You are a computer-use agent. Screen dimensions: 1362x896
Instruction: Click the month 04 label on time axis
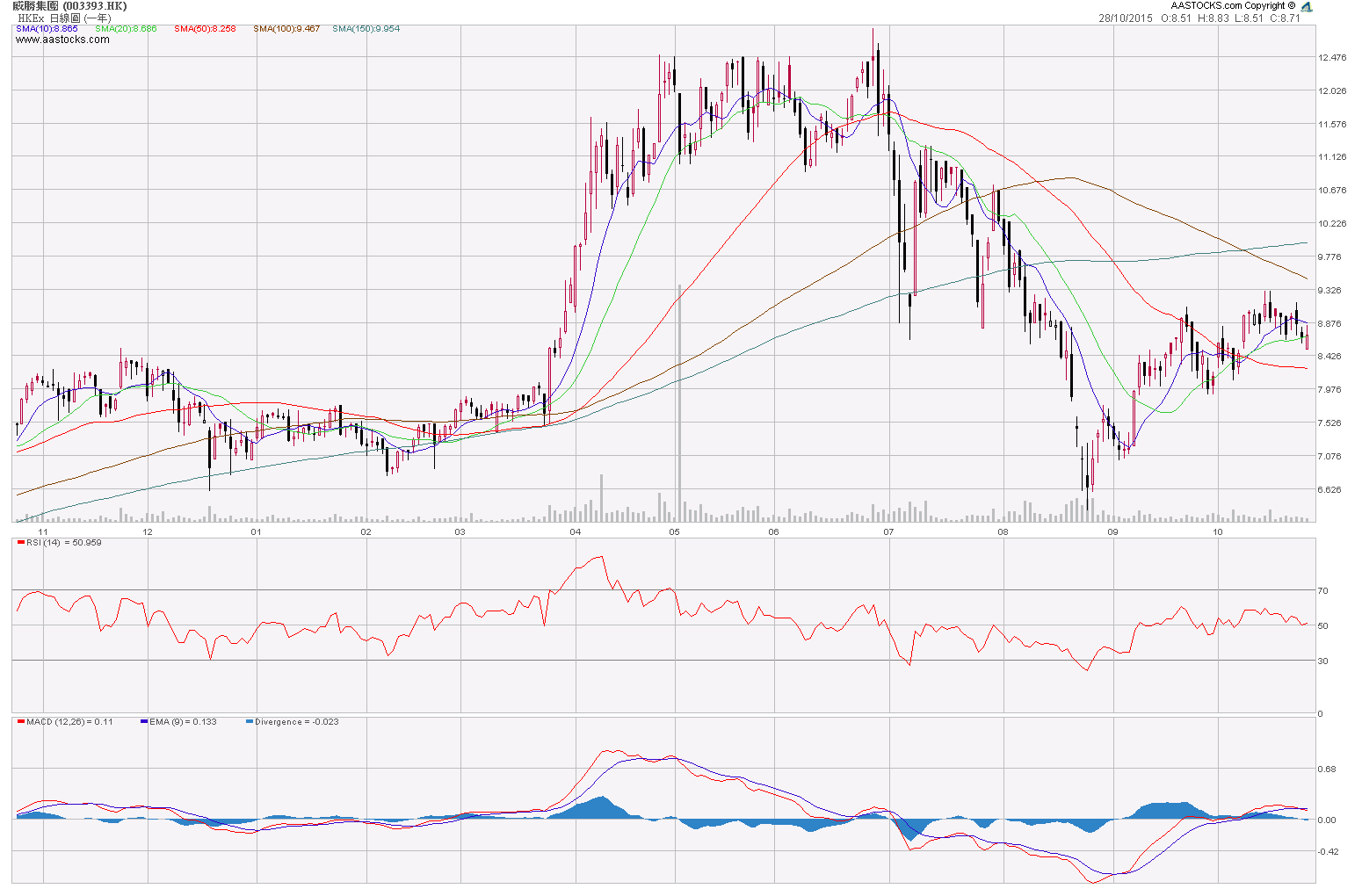tap(576, 532)
